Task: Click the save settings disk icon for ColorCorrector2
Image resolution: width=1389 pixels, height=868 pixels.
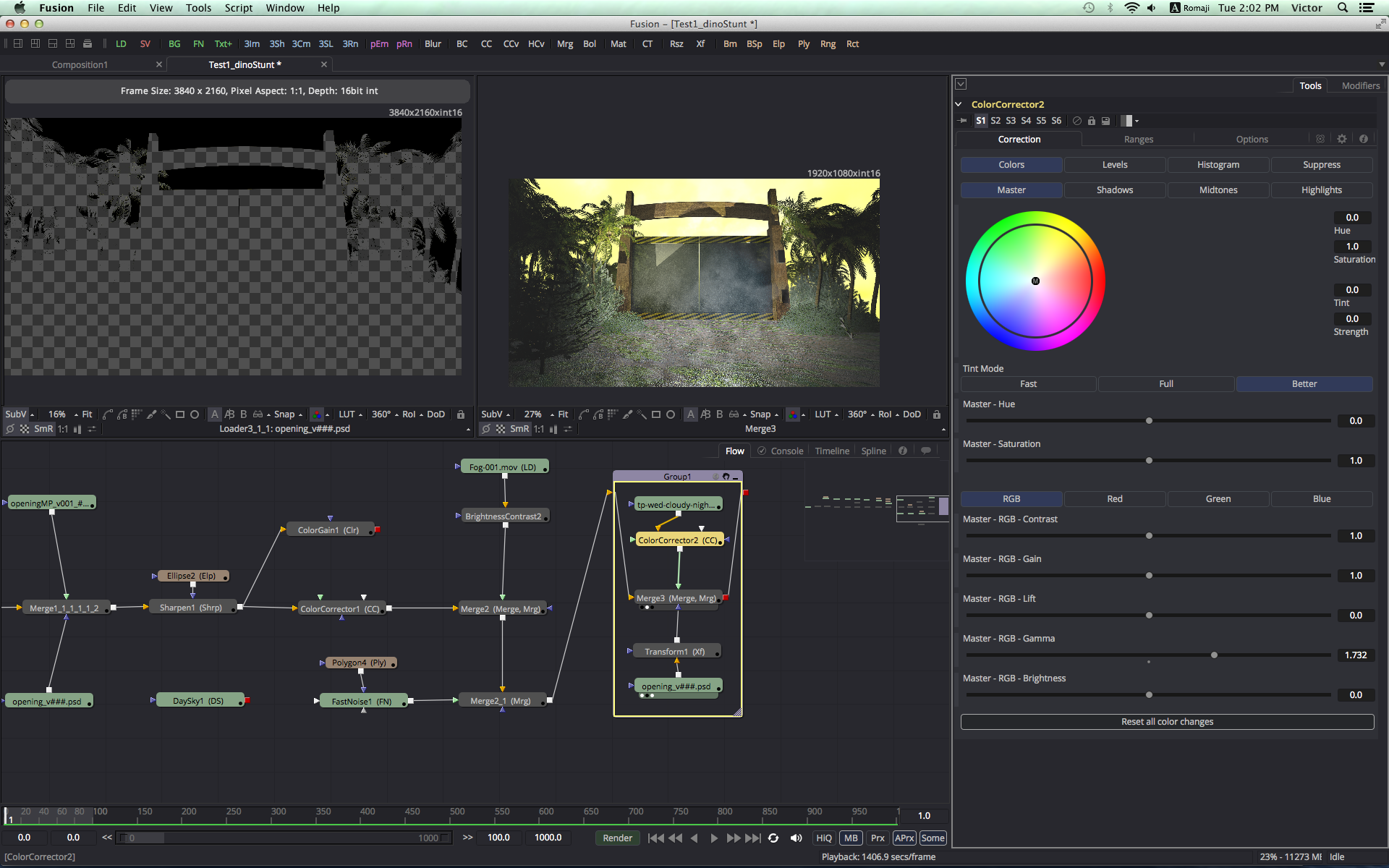Action: click(1105, 121)
